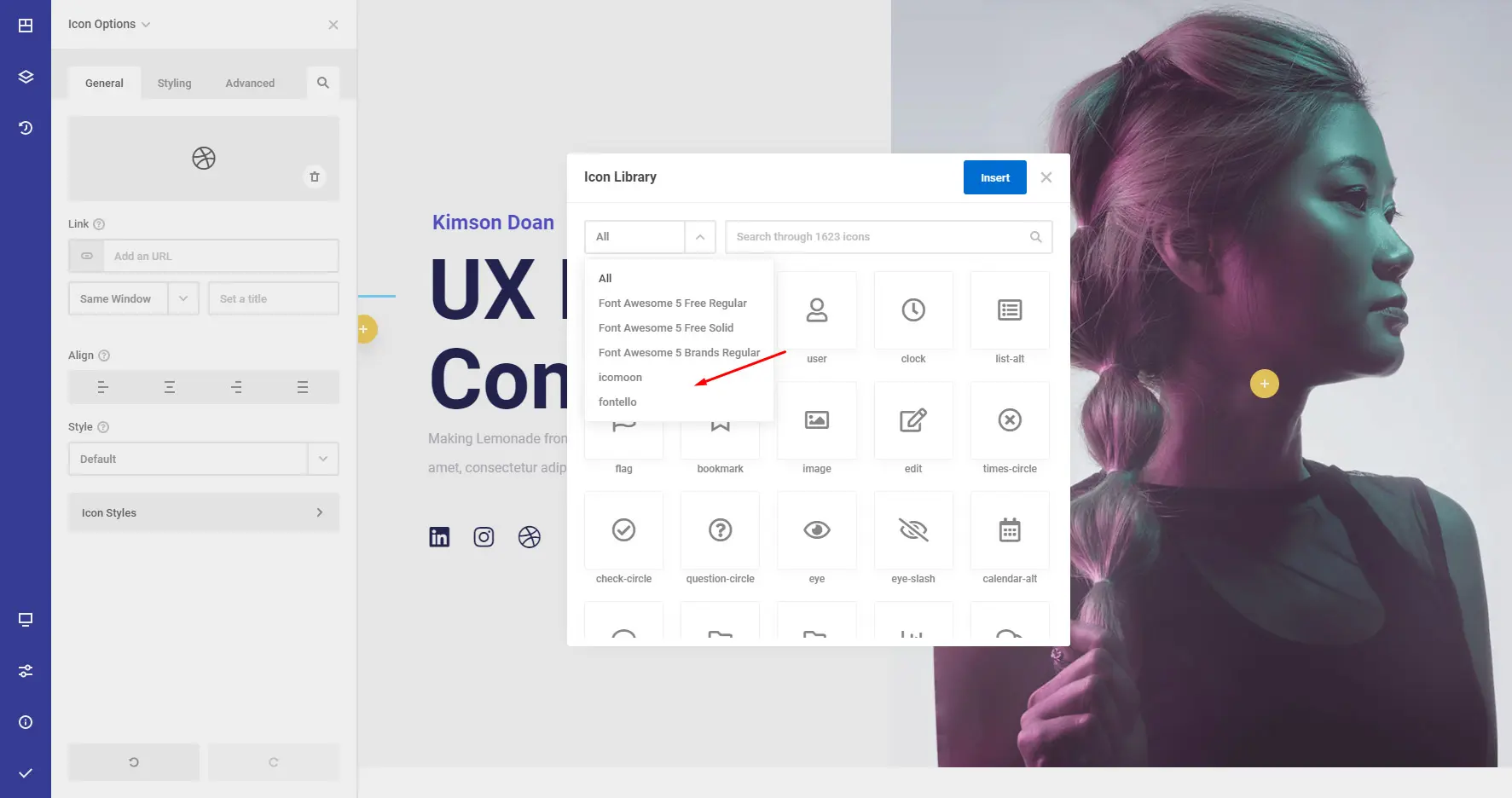
Task: Click the Link help question icon
Action: [99, 224]
